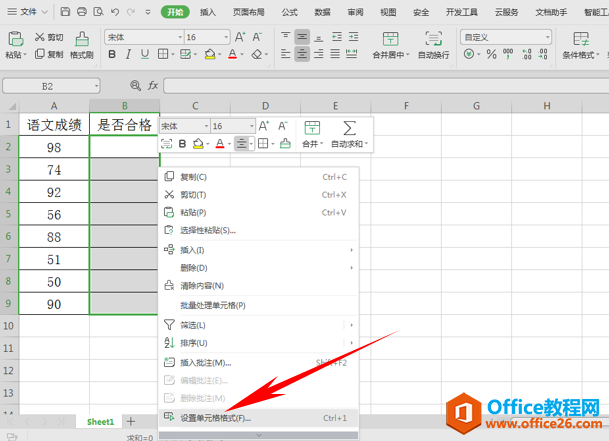Viewport: 609px width, 441px height.
Task: Choose 清除内容(N) in context menu
Action: pyautogui.click(x=258, y=286)
